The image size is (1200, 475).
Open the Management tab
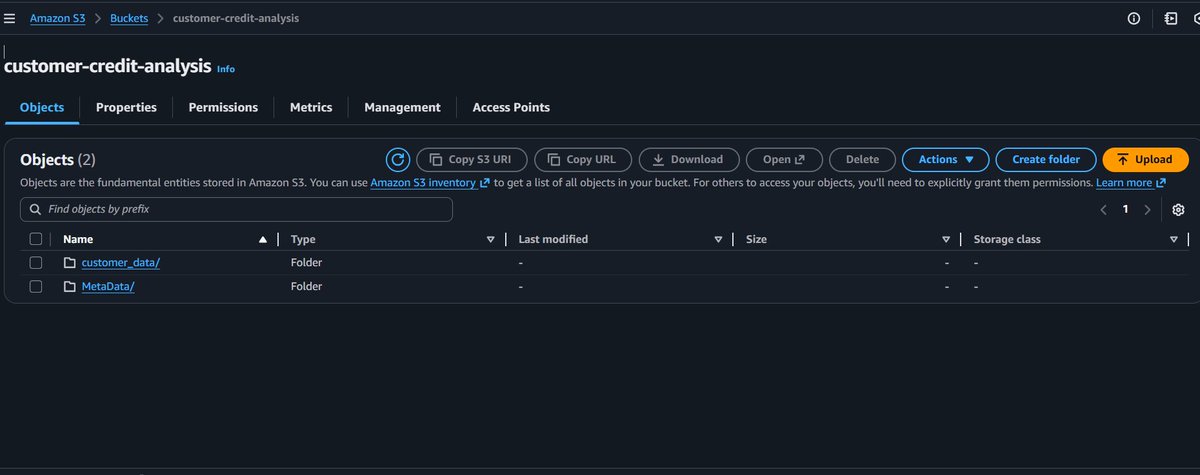click(402, 107)
